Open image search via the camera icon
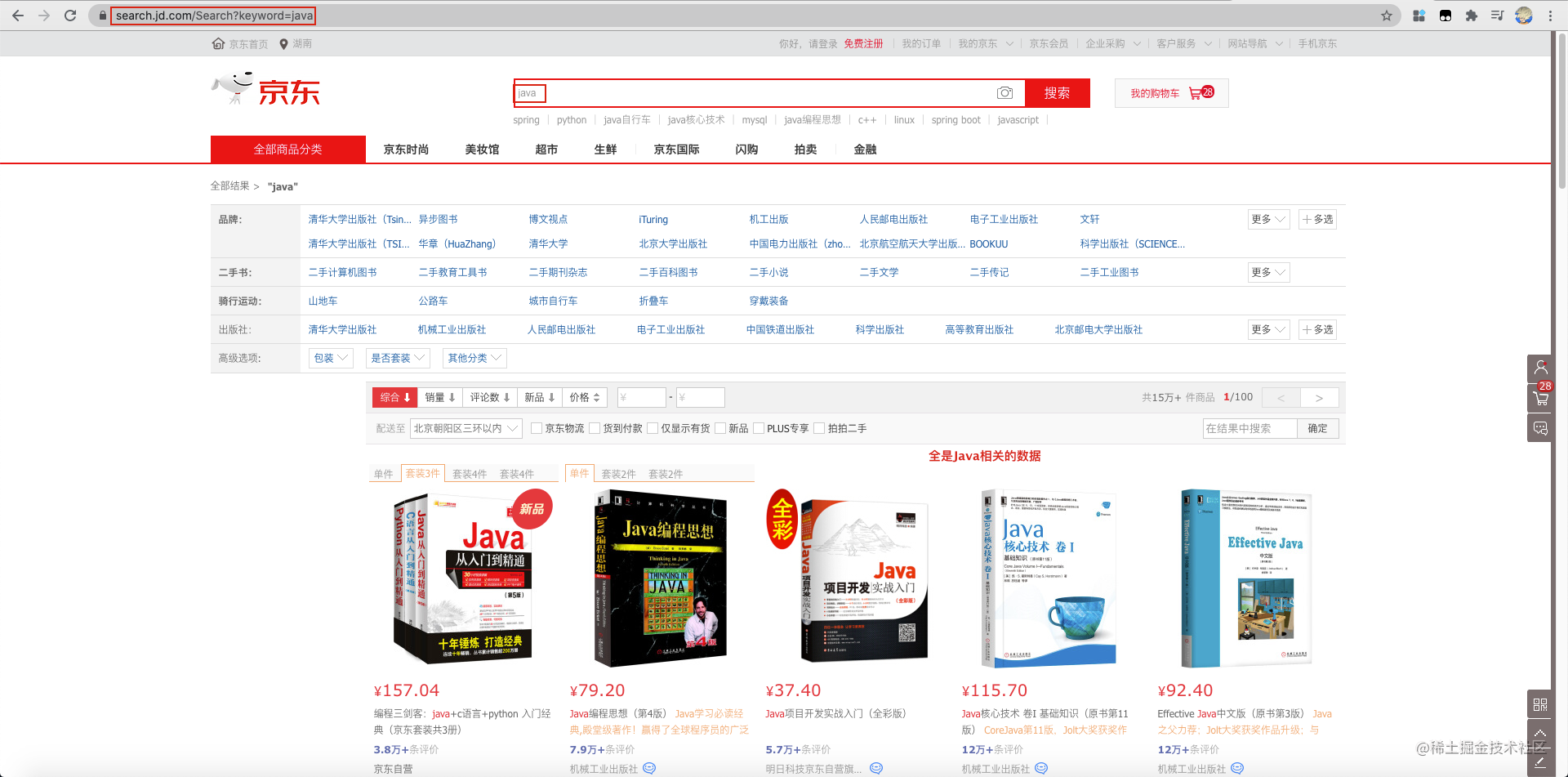The height and width of the screenshot is (777, 1568). pos(1005,93)
